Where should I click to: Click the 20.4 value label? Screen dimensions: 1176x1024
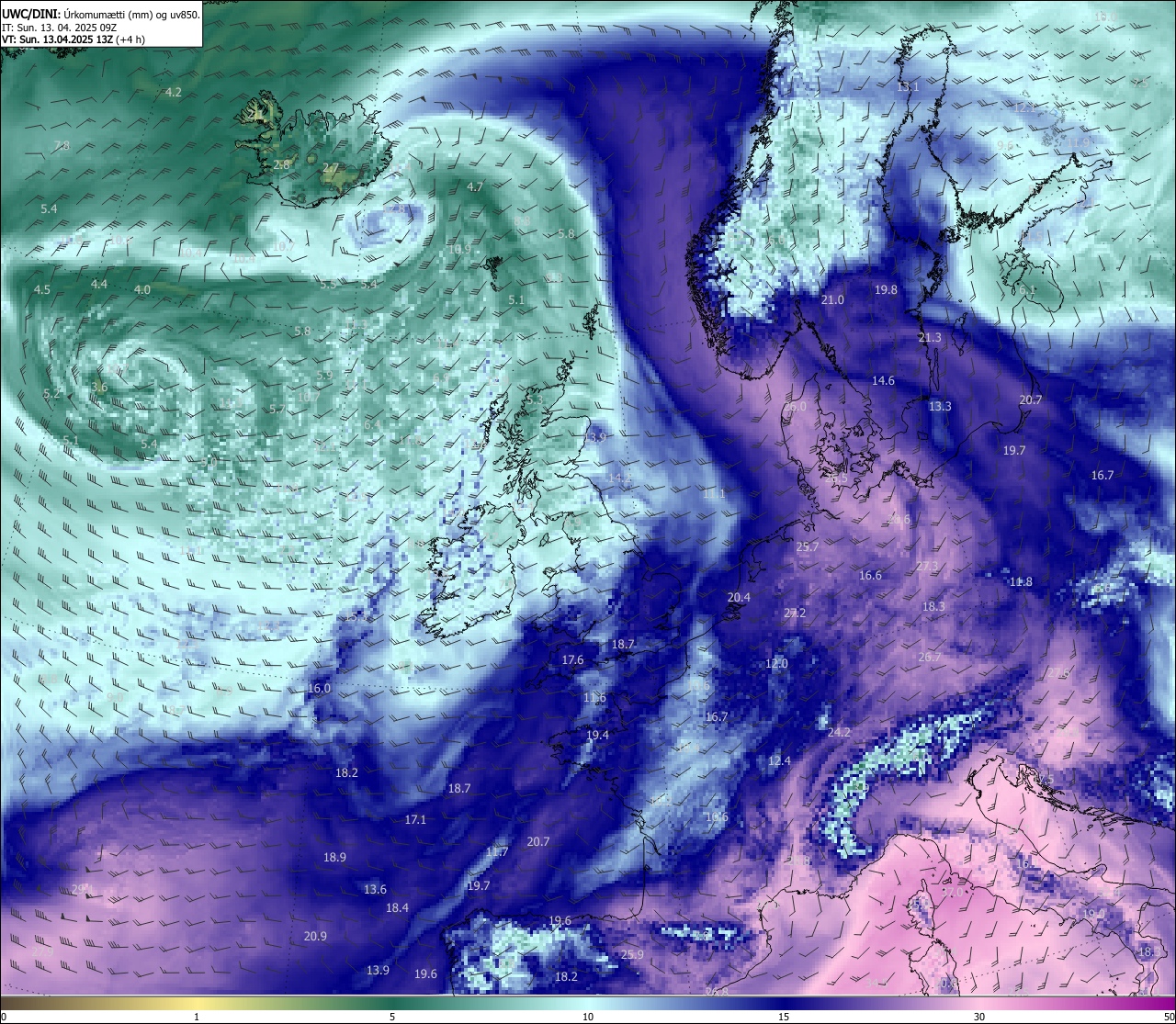(739, 597)
